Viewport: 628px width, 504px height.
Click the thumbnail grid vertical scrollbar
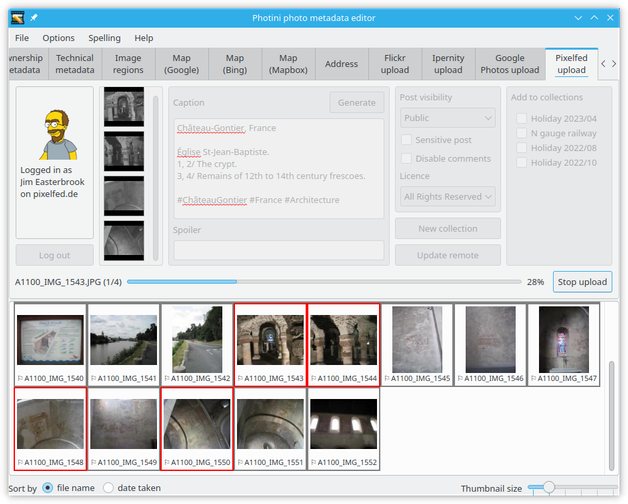(611, 416)
